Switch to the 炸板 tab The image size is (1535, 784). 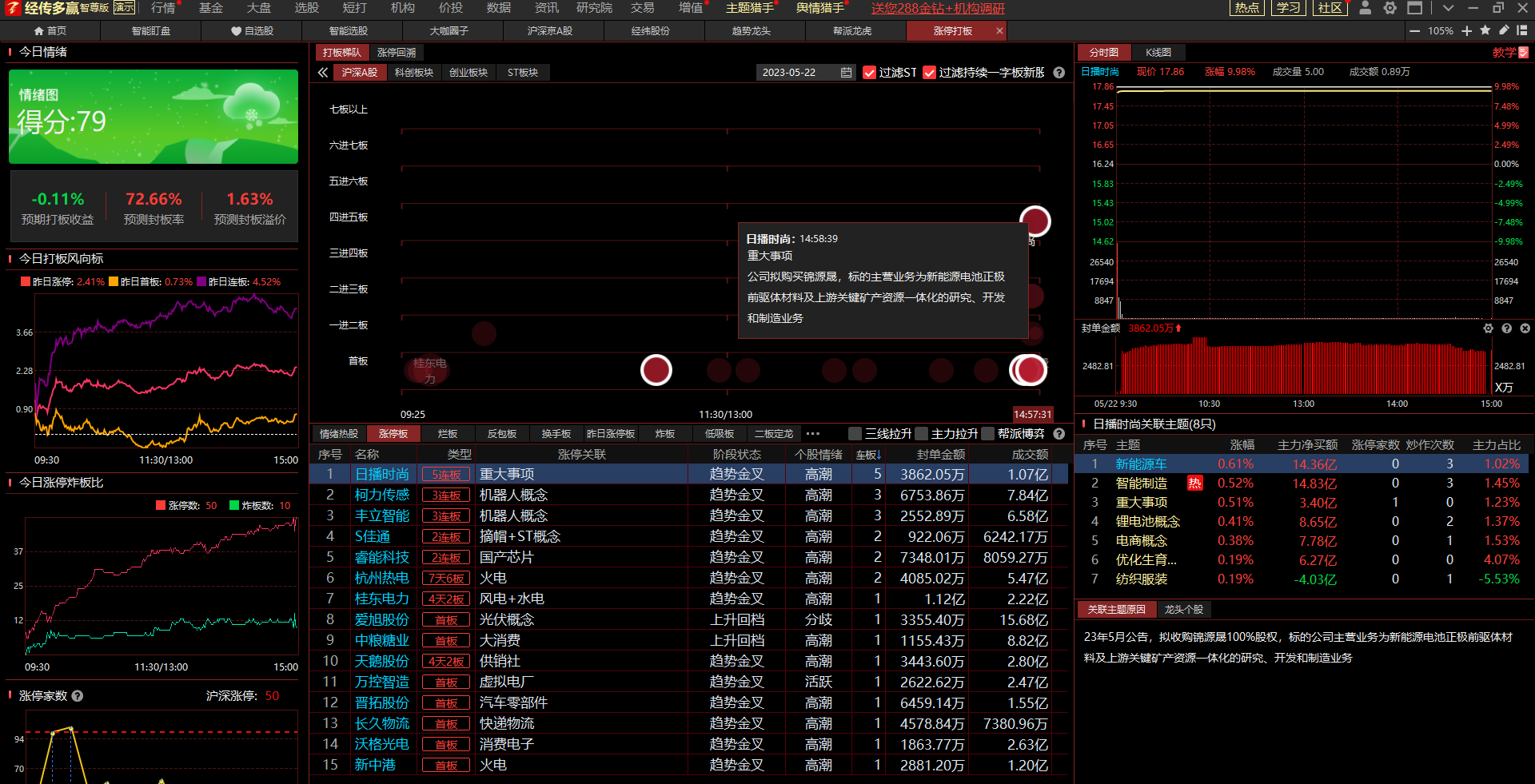point(665,434)
